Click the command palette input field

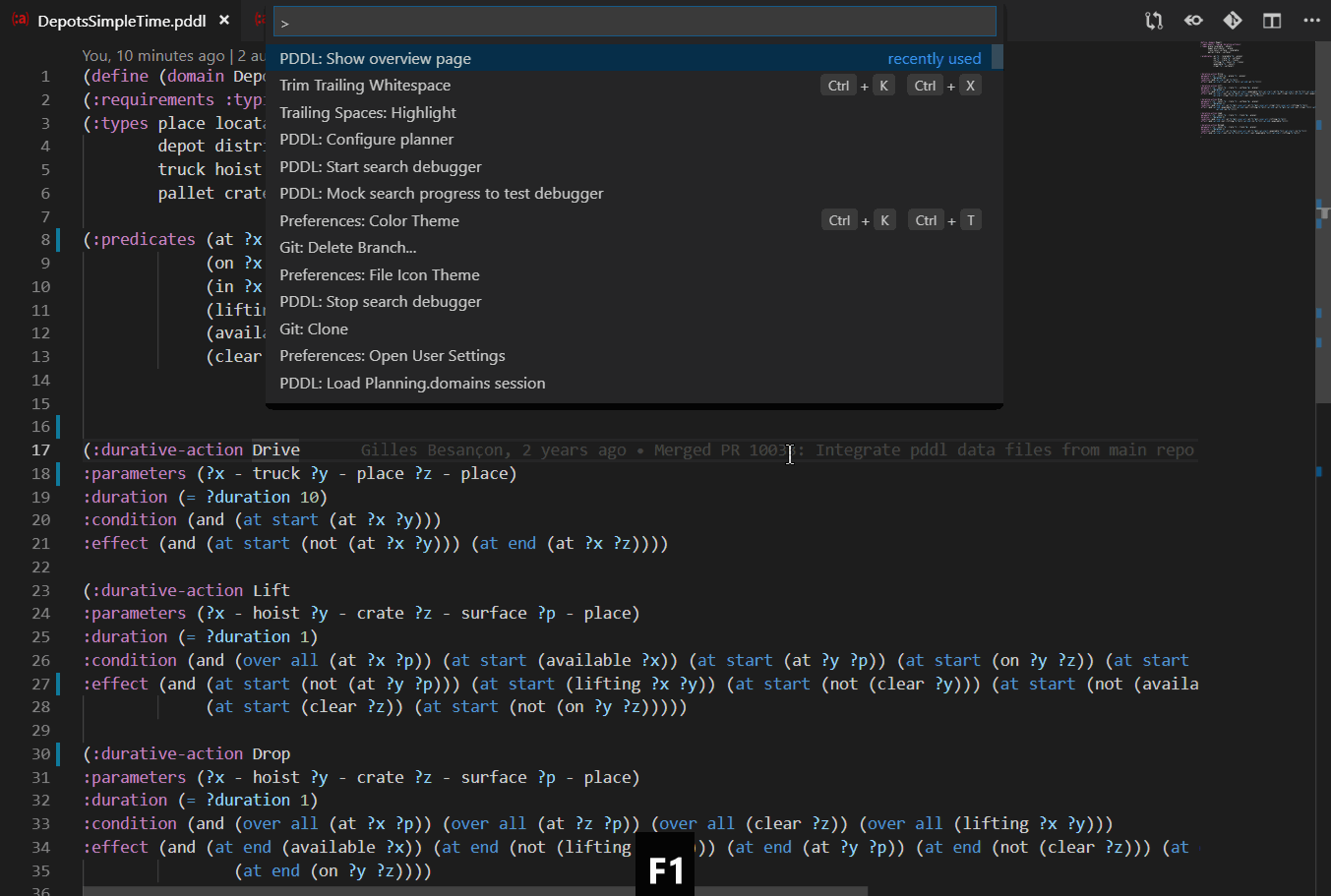(x=635, y=22)
